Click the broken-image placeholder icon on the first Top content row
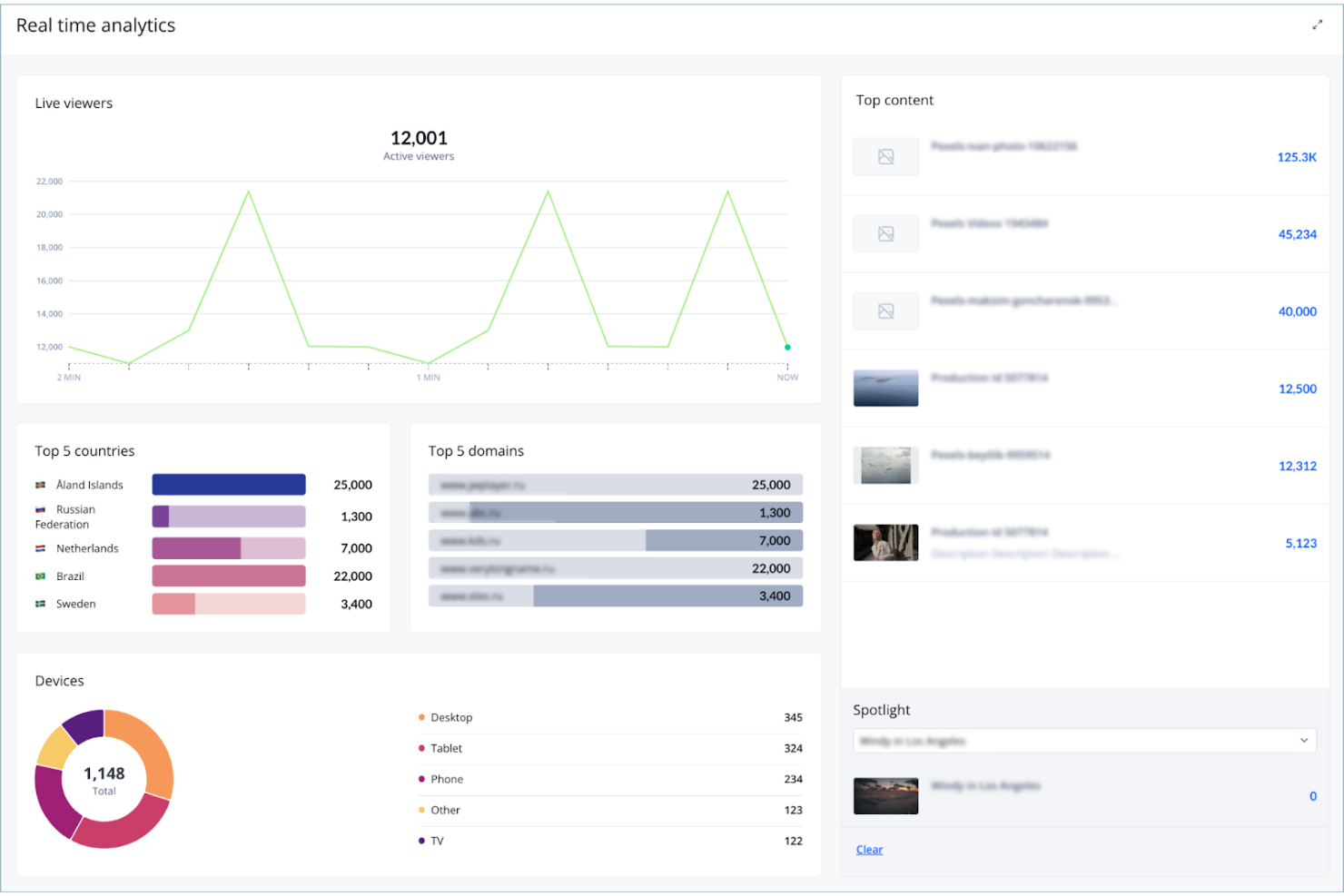 (x=885, y=156)
